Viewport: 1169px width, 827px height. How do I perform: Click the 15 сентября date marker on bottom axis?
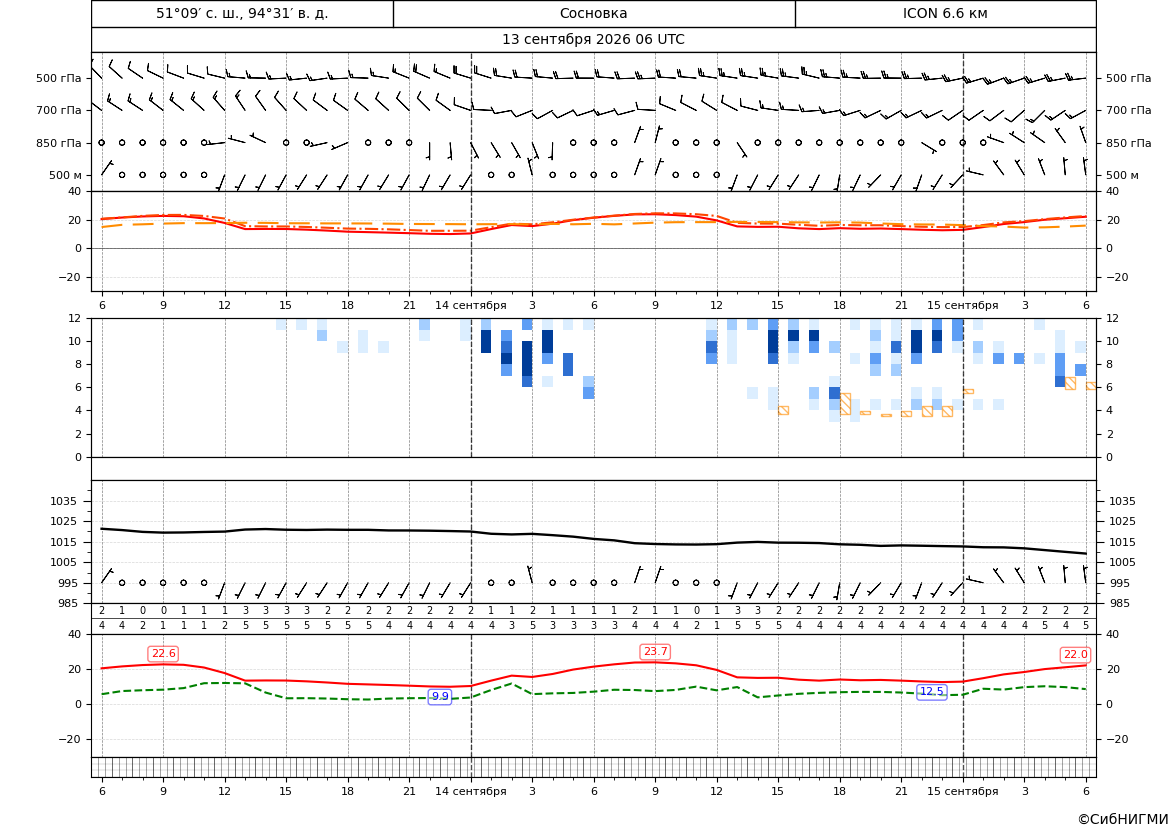pyautogui.click(x=962, y=791)
